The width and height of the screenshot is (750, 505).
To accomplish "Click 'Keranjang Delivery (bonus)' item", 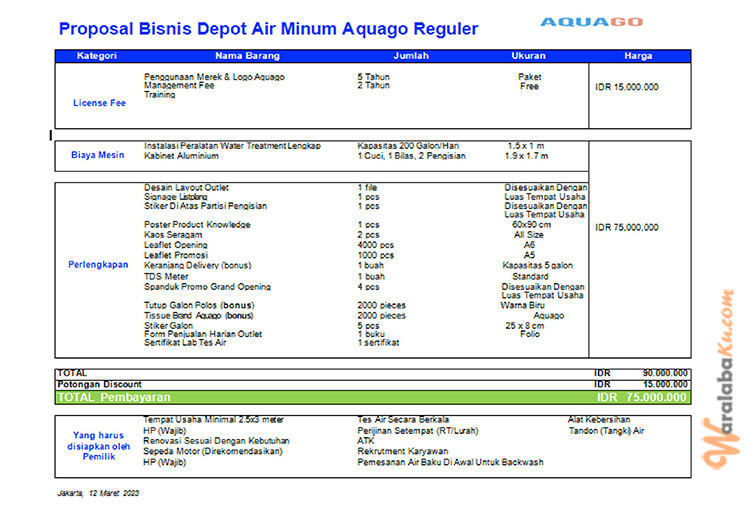I will click(x=198, y=265).
